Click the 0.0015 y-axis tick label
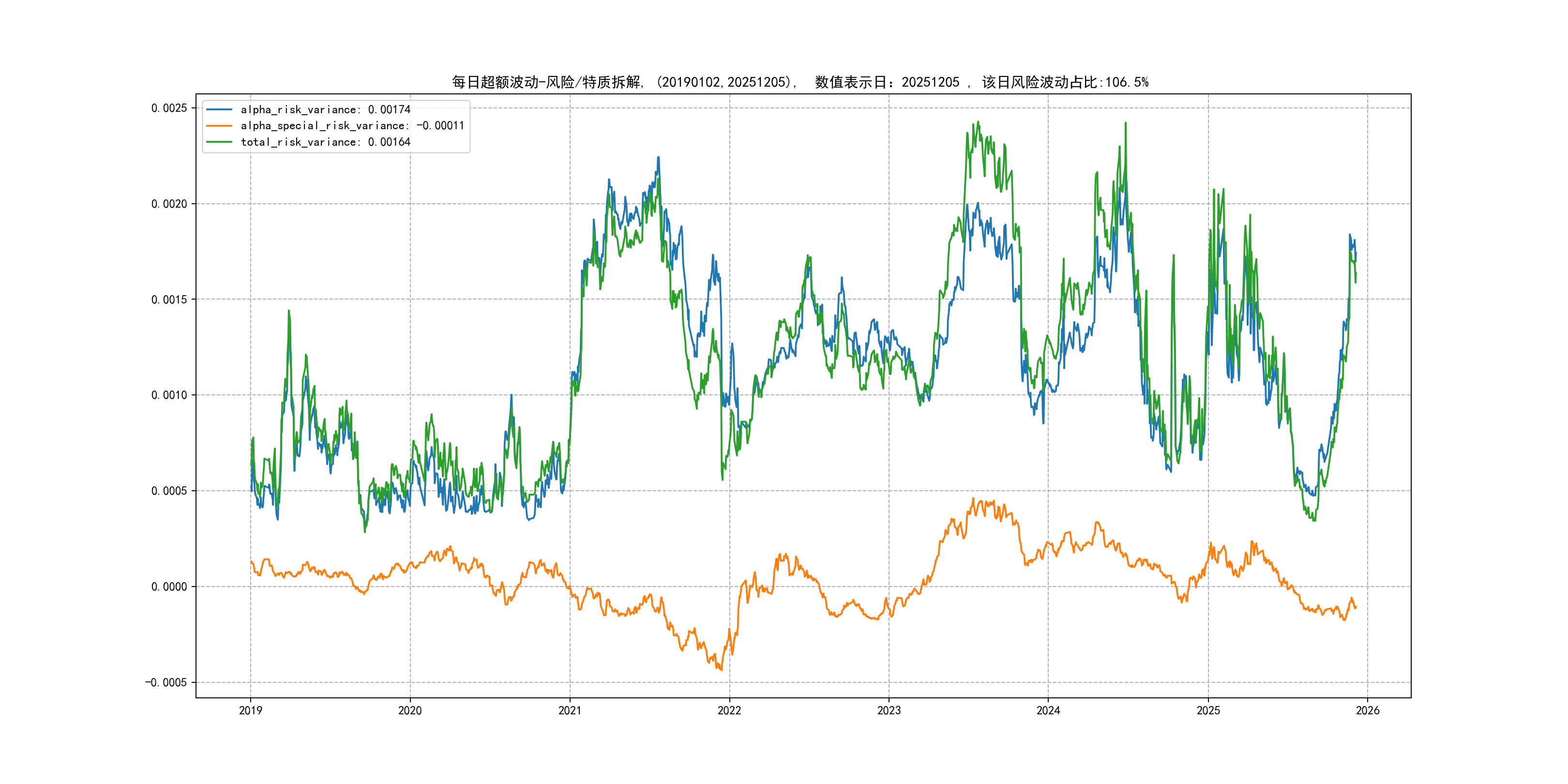This screenshot has height=784, width=1568. click(x=168, y=300)
